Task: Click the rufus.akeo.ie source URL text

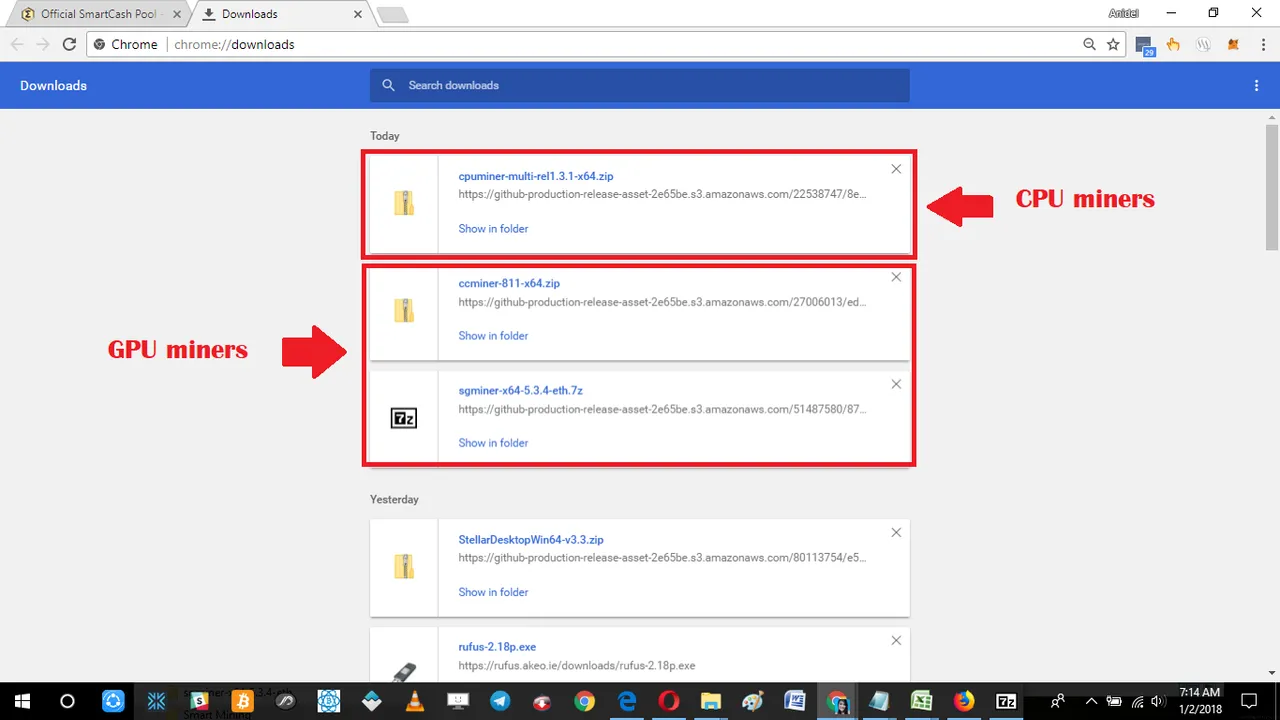Action: click(x=577, y=665)
